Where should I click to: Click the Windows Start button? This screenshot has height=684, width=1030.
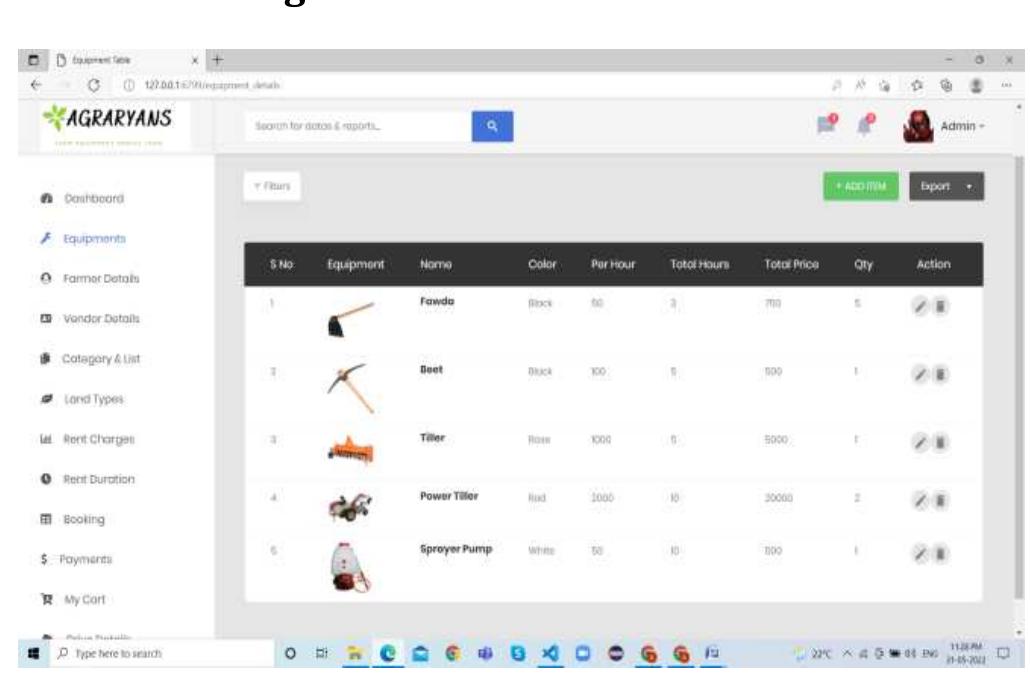pos(34,653)
